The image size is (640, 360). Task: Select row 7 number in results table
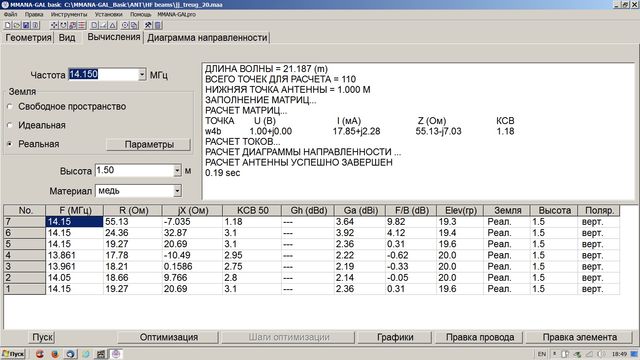coord(24,222)
